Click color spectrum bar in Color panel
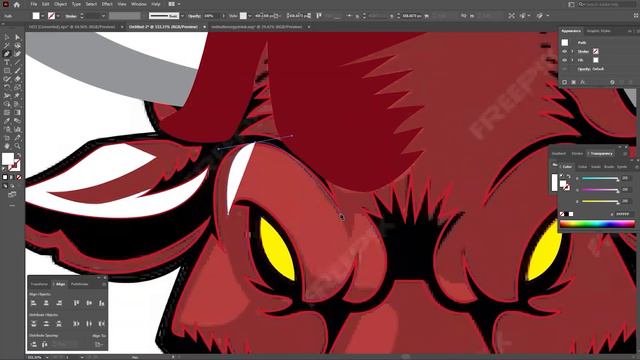The height and width of the screenshot is (360, 640). point(597,224)
